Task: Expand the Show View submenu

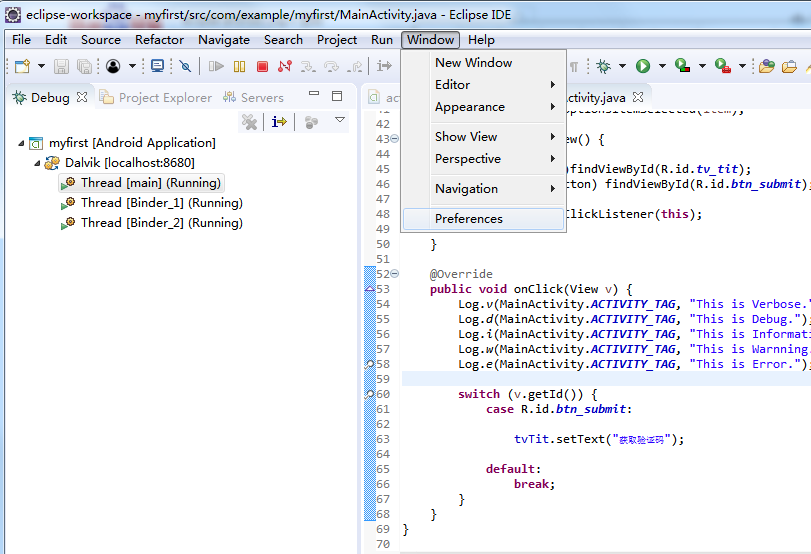Action: click(x=484, y=137)
